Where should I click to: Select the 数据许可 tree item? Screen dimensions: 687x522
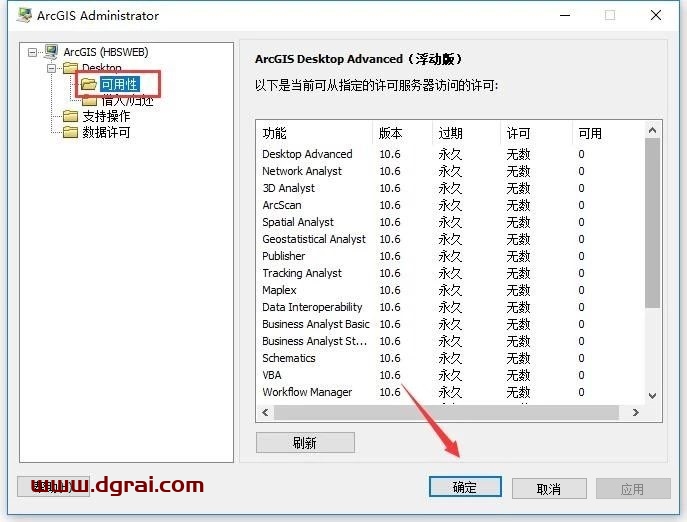pyautogui.click(x=106, y=132)
